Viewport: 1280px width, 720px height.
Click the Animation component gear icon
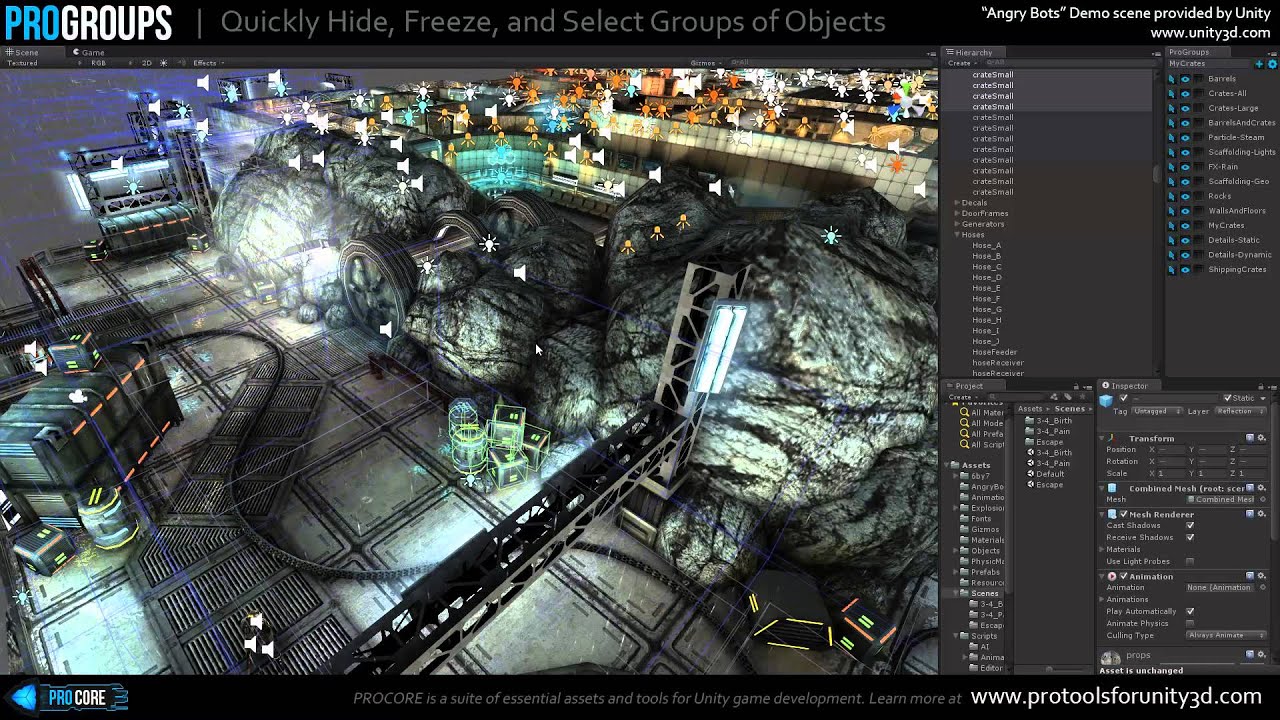[1261, 576]
